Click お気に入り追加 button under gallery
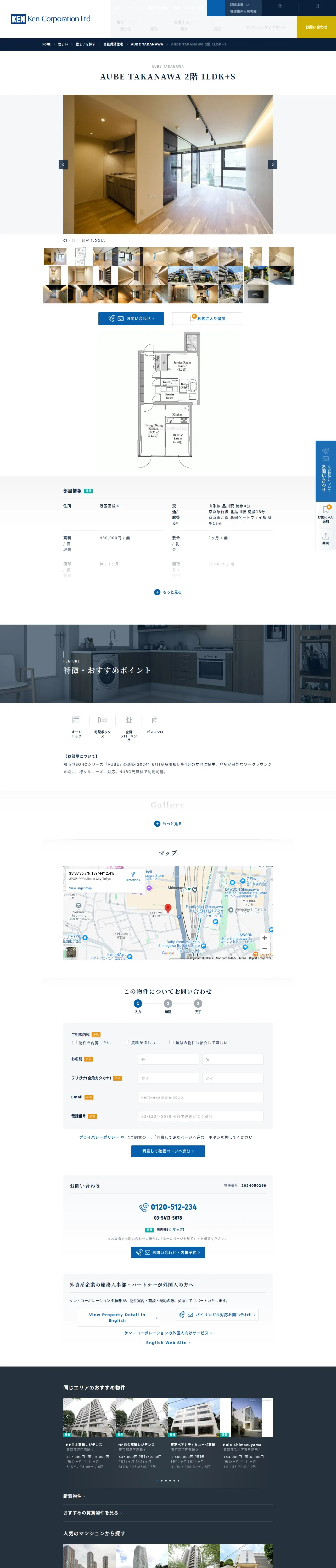 [x=207, y=318]
